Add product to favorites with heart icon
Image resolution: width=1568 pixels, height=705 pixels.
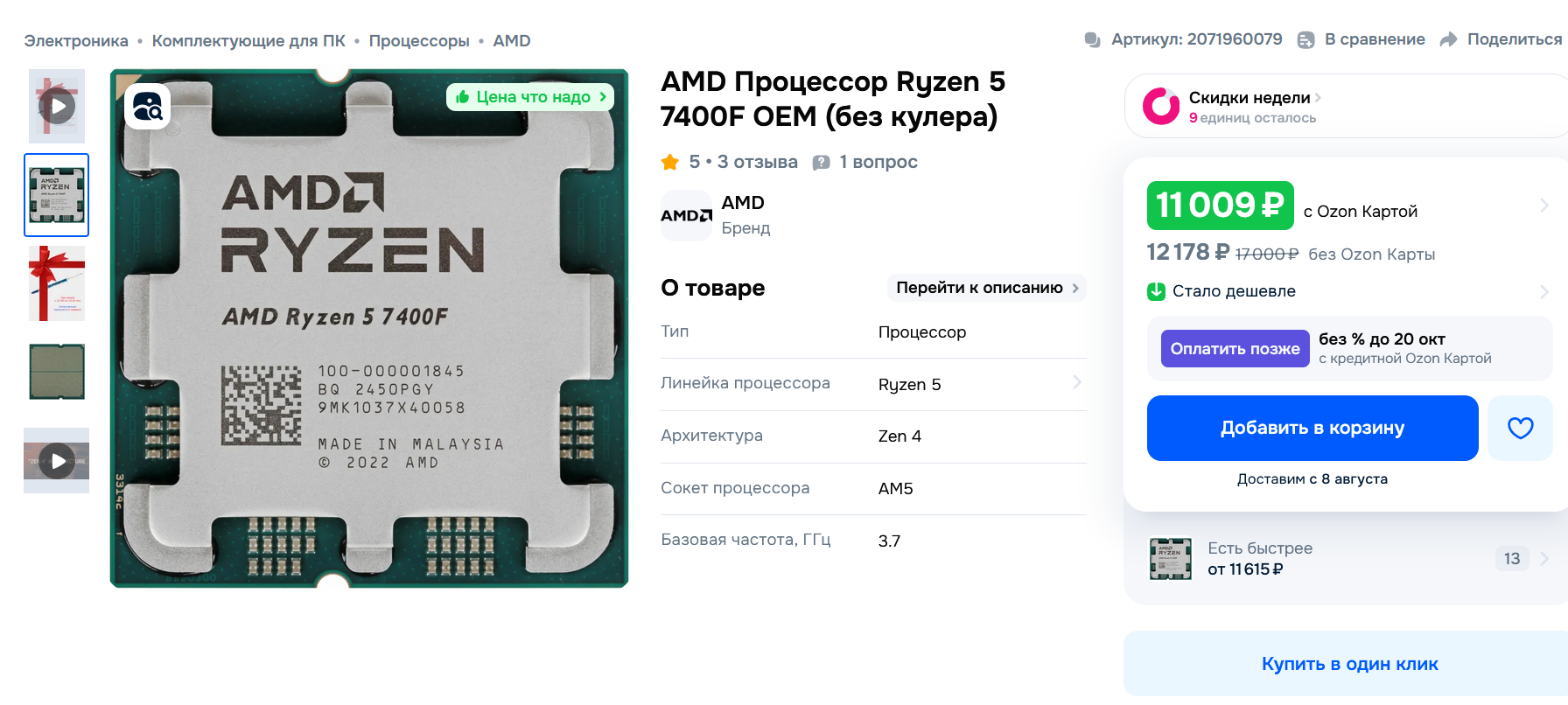pyautogui.click(x=1520, y=428)
